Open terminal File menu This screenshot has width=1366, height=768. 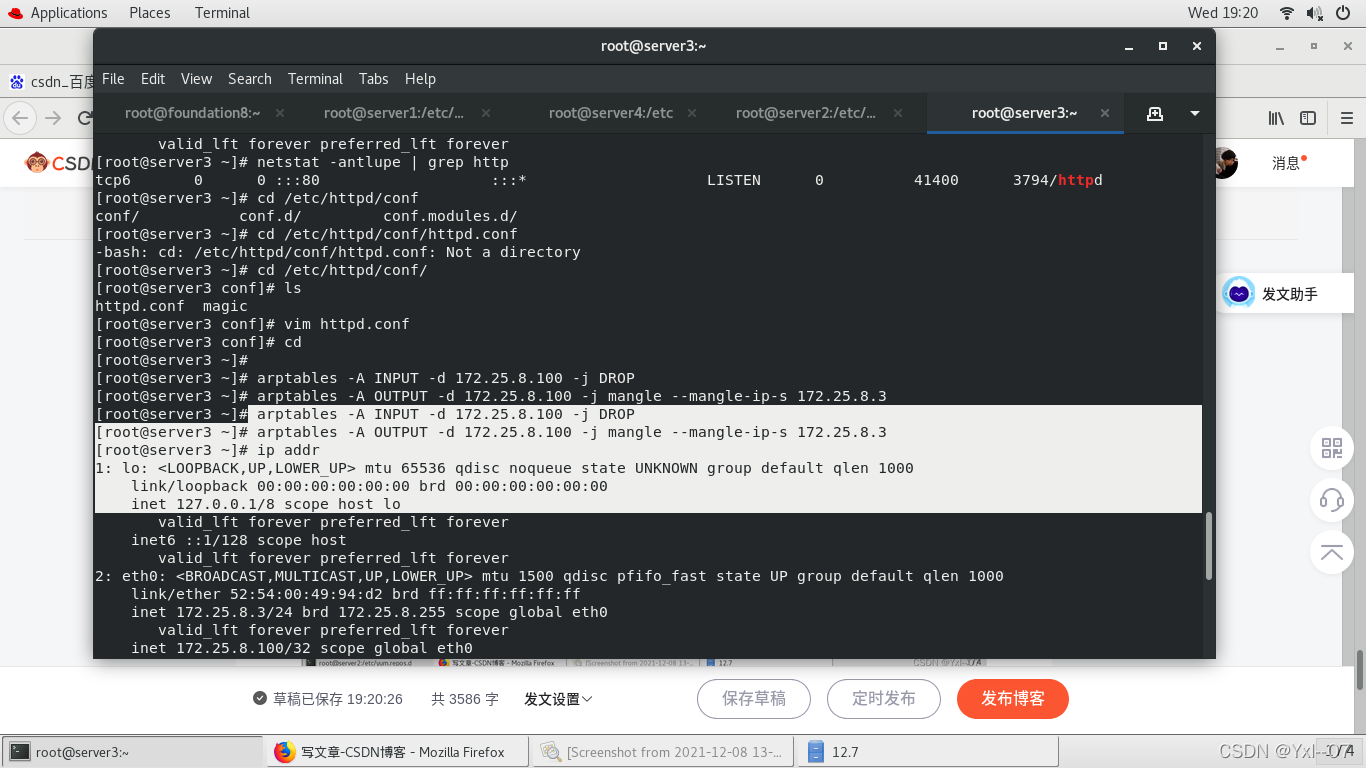[x=113, y=79]
